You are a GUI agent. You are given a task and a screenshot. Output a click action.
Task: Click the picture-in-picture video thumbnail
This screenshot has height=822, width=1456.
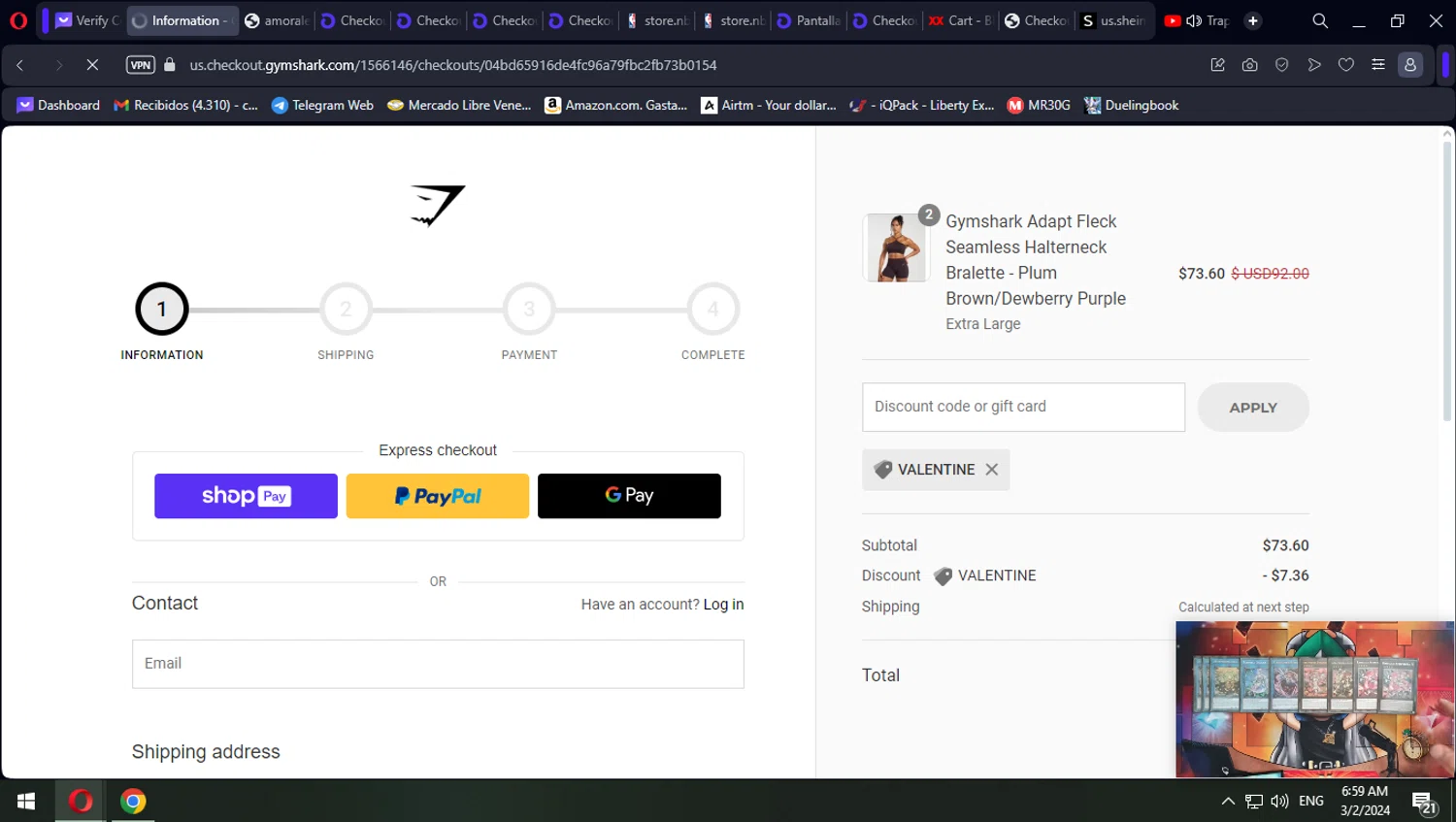point(1315,700)
